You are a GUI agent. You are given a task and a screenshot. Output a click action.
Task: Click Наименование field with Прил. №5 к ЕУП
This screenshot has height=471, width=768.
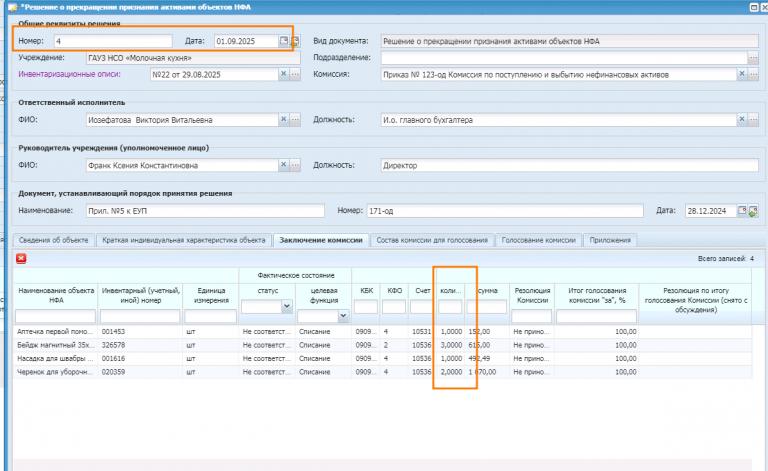click(205, 211)
